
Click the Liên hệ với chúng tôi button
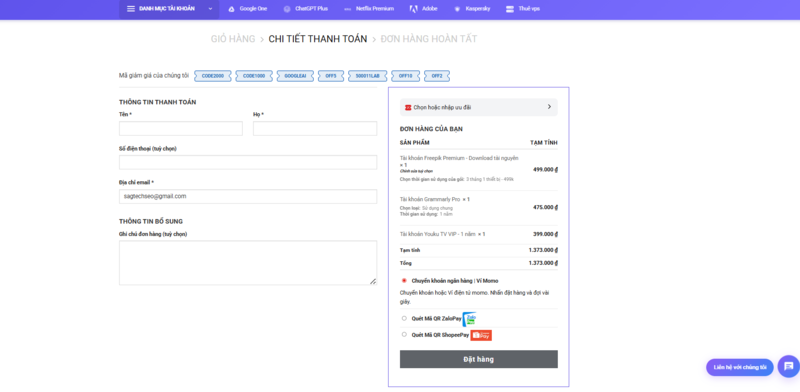740,367
